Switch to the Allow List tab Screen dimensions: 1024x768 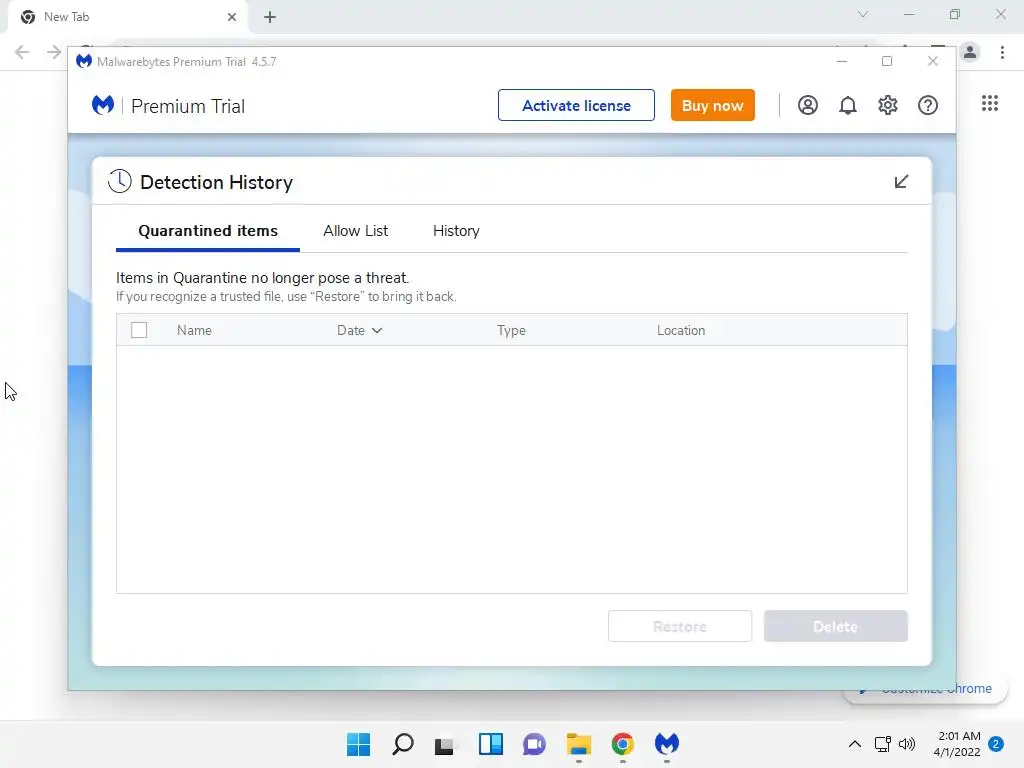coord(355,231)
